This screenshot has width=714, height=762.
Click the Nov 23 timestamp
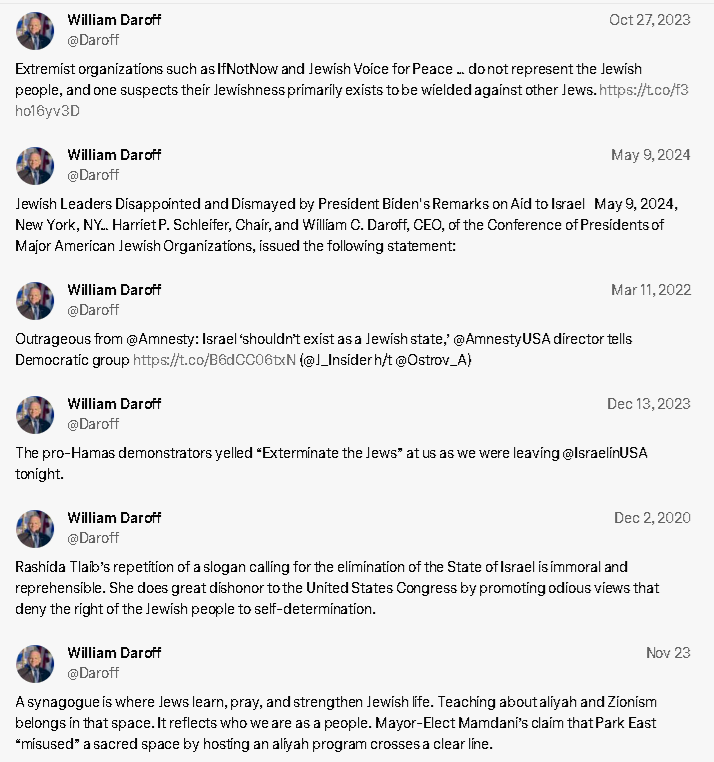click(x=668, y=653)
